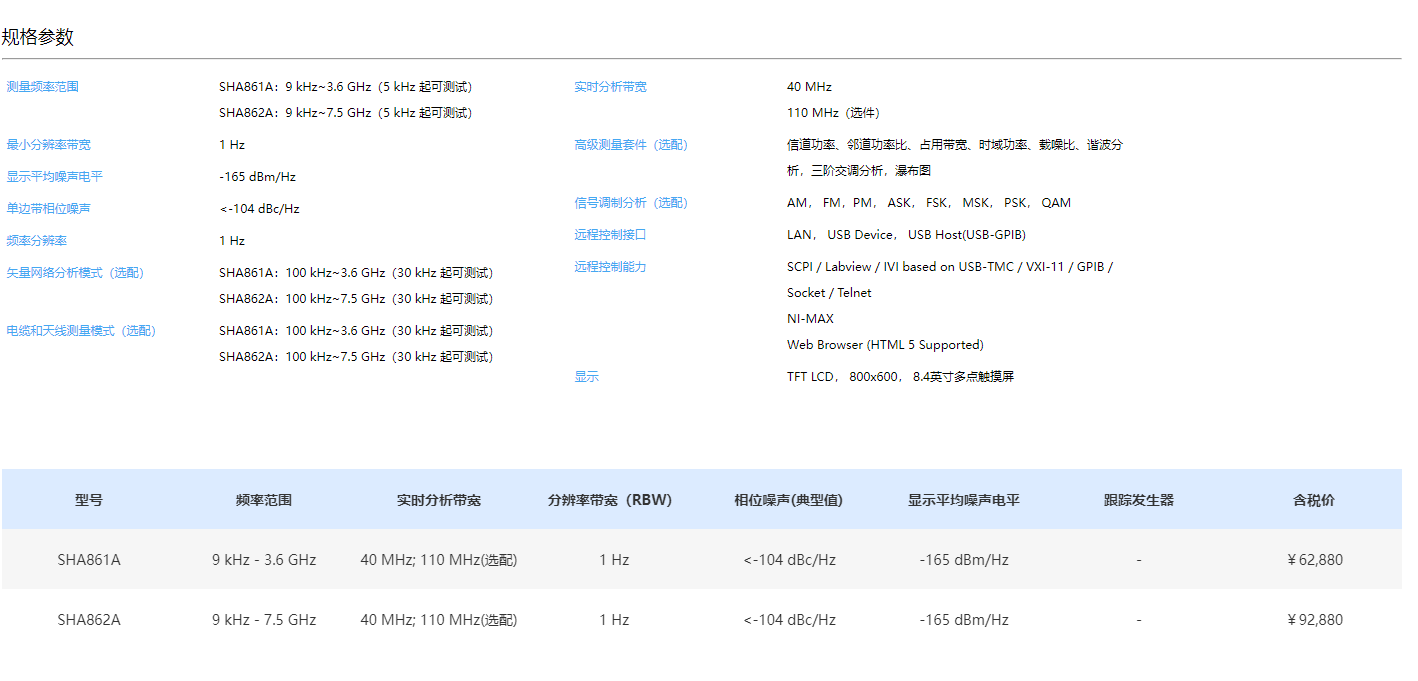
Task: Select the 远程控制能力 label
Action: pyautogui.click(x=610, y=267)
